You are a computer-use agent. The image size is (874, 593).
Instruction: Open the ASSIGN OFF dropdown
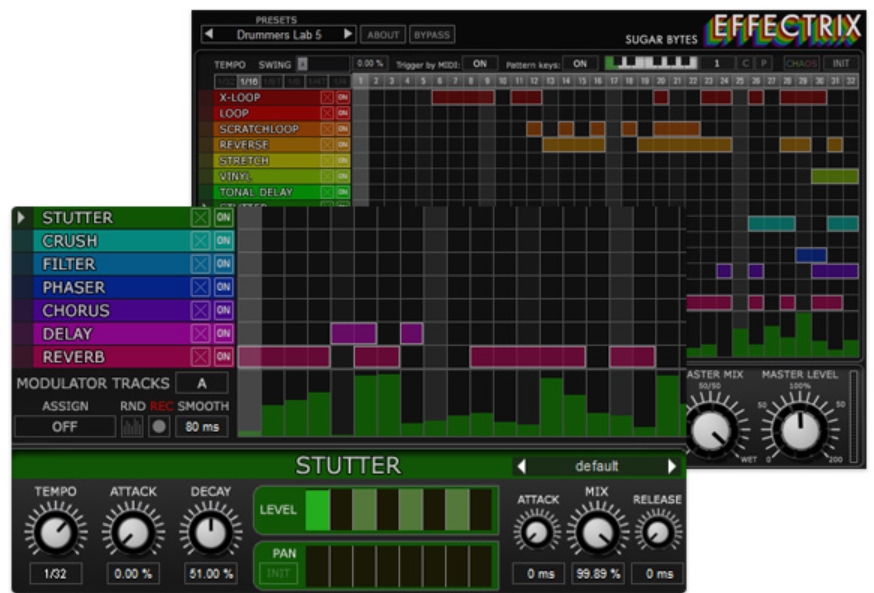65,427
